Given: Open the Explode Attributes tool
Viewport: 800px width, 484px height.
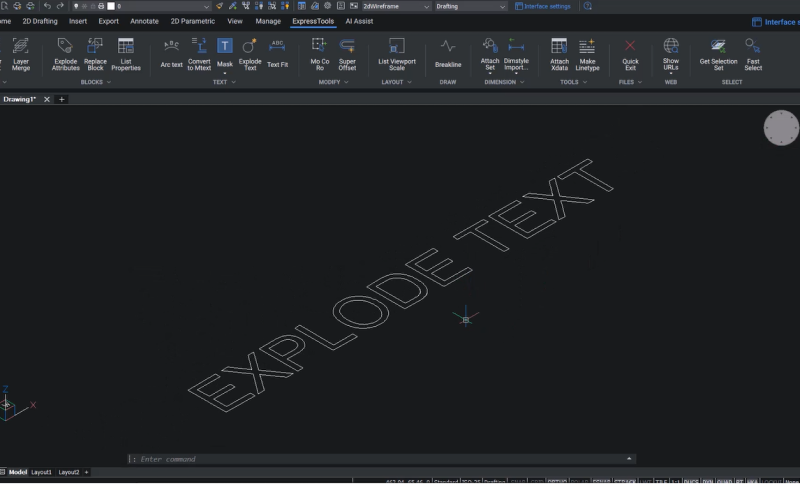Looking at the screenshot, I should (x=65, y=54).
